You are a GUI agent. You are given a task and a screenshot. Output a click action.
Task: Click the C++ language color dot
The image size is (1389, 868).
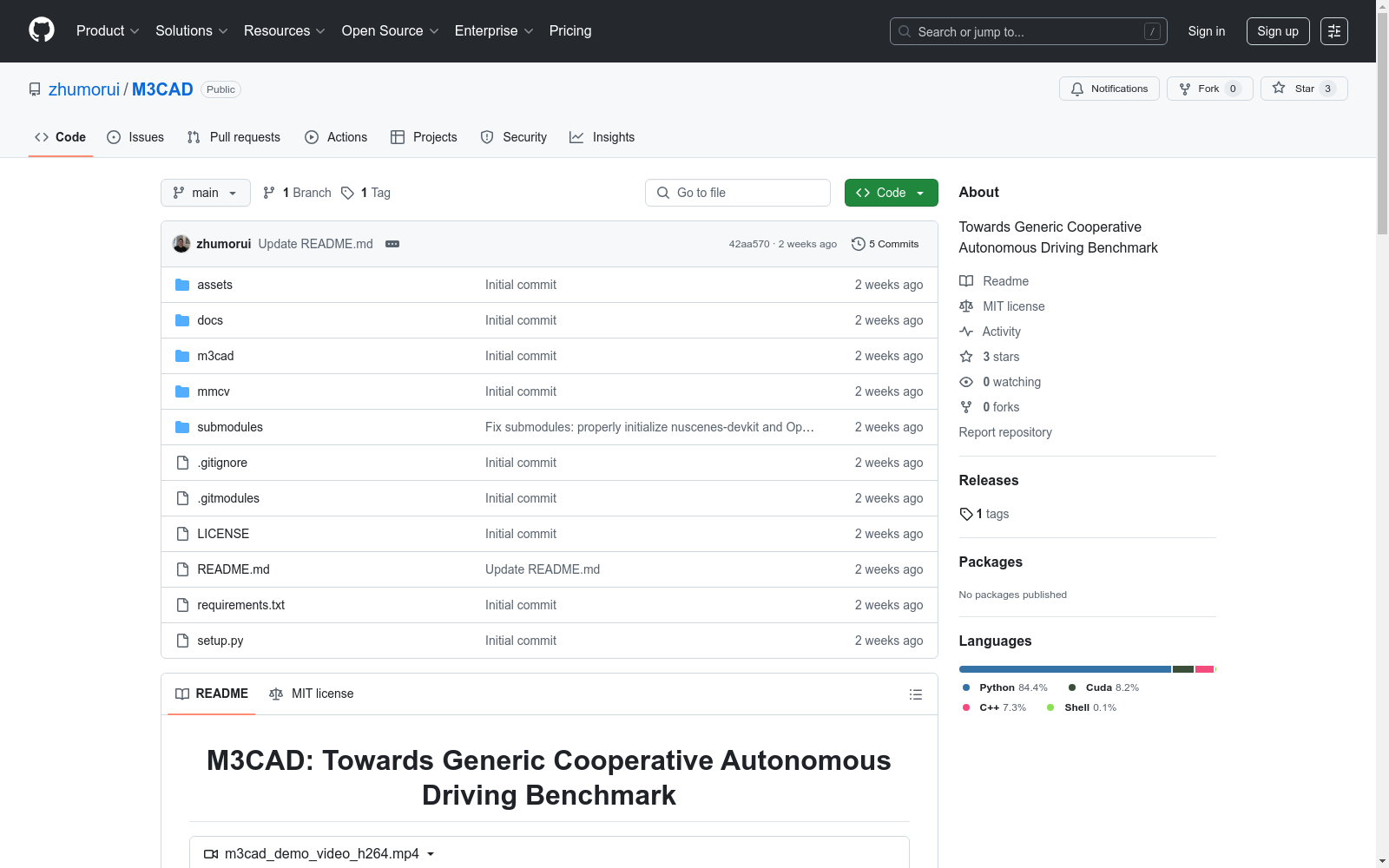tap(966, 707)
